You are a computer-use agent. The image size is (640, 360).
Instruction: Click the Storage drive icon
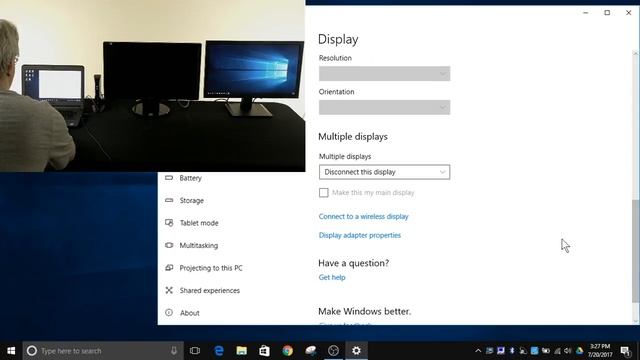(x=169, y=200)
